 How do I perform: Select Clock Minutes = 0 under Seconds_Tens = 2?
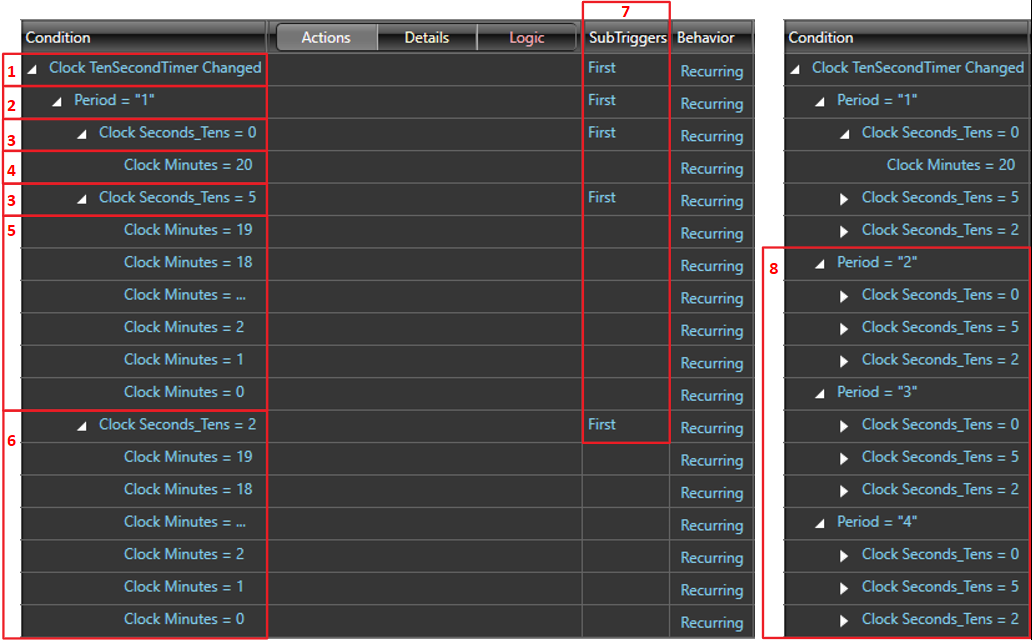coord(184,619)
